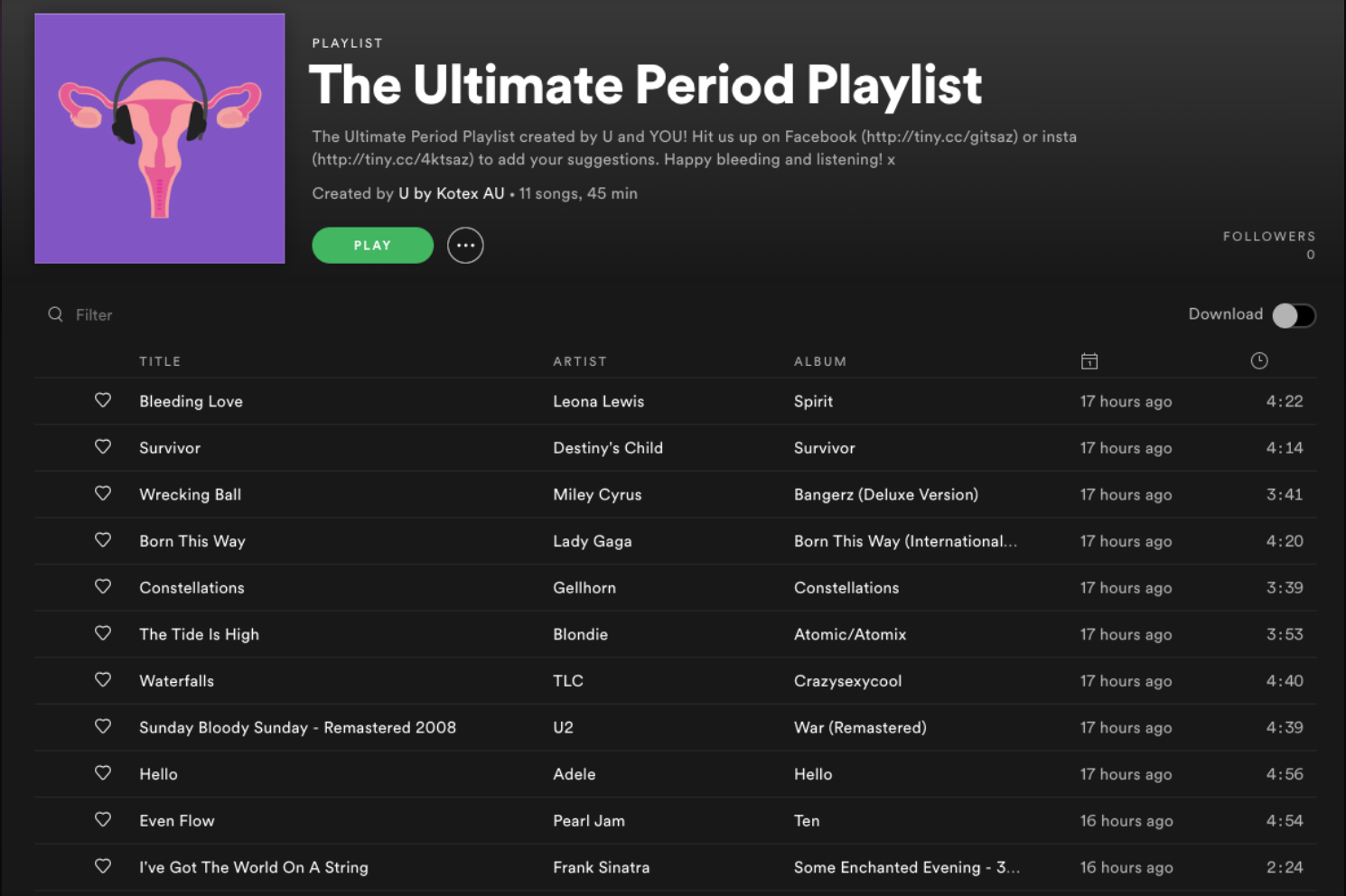Open the album Spirit

click(x=813, y=401)
